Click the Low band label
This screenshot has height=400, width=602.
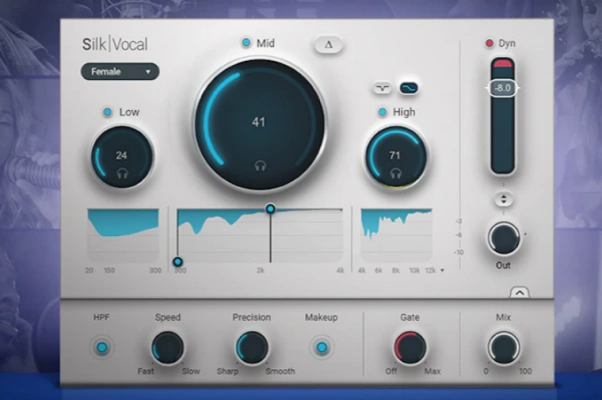pos(129,112)
